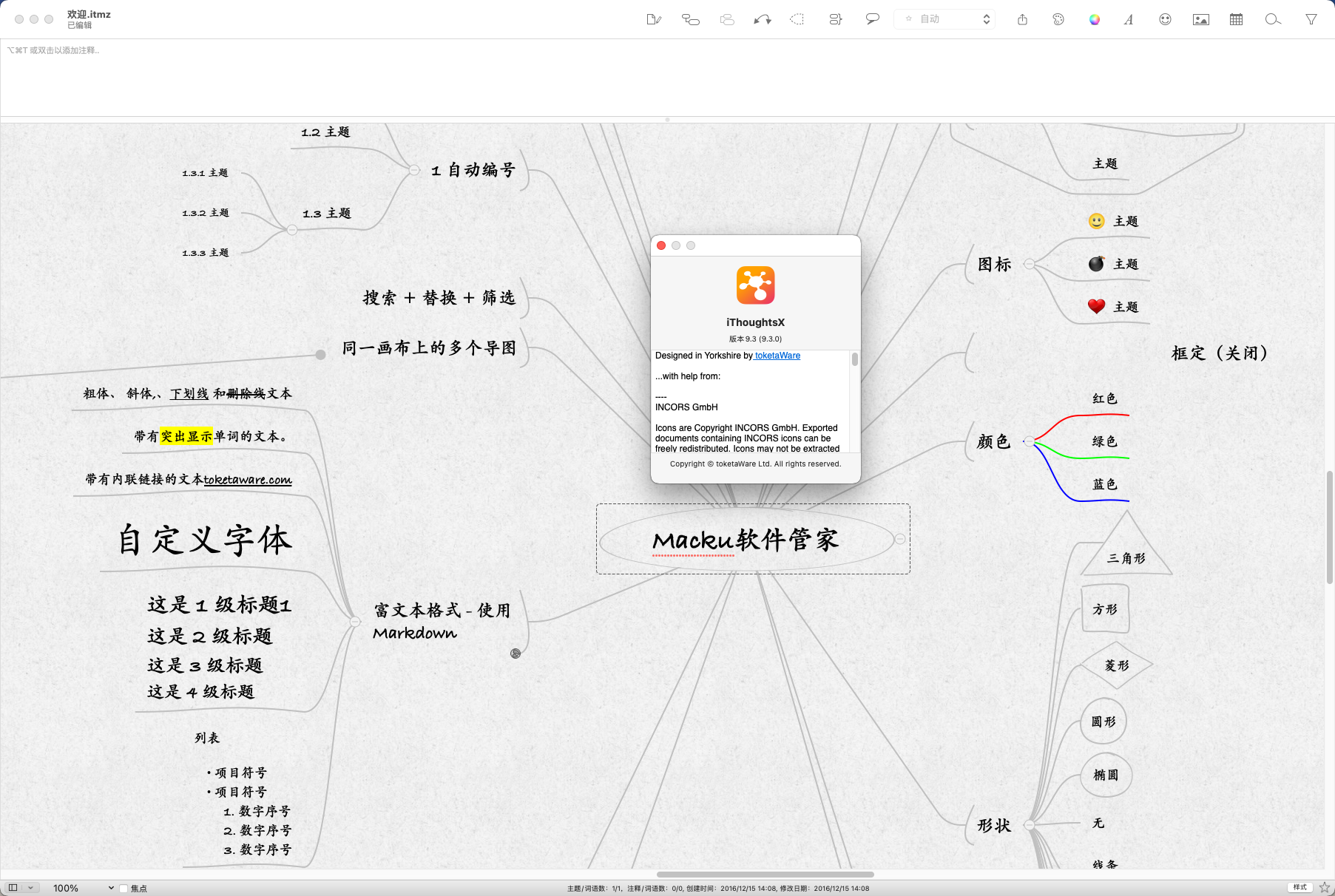Select the 自定义字体 topic
Screen dimensions: 1335x896
(x=205, y=540)
